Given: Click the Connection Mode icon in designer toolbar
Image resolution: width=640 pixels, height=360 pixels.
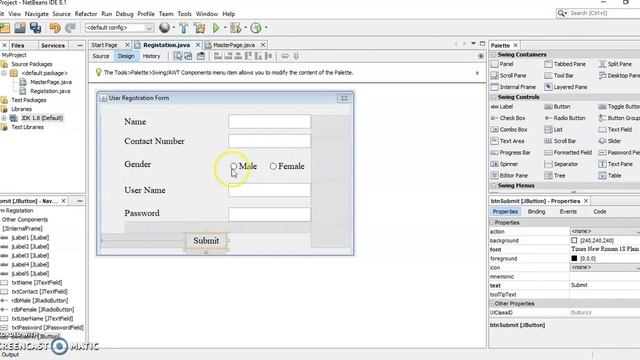Looking at the screenshot, I should pos(188,56).
